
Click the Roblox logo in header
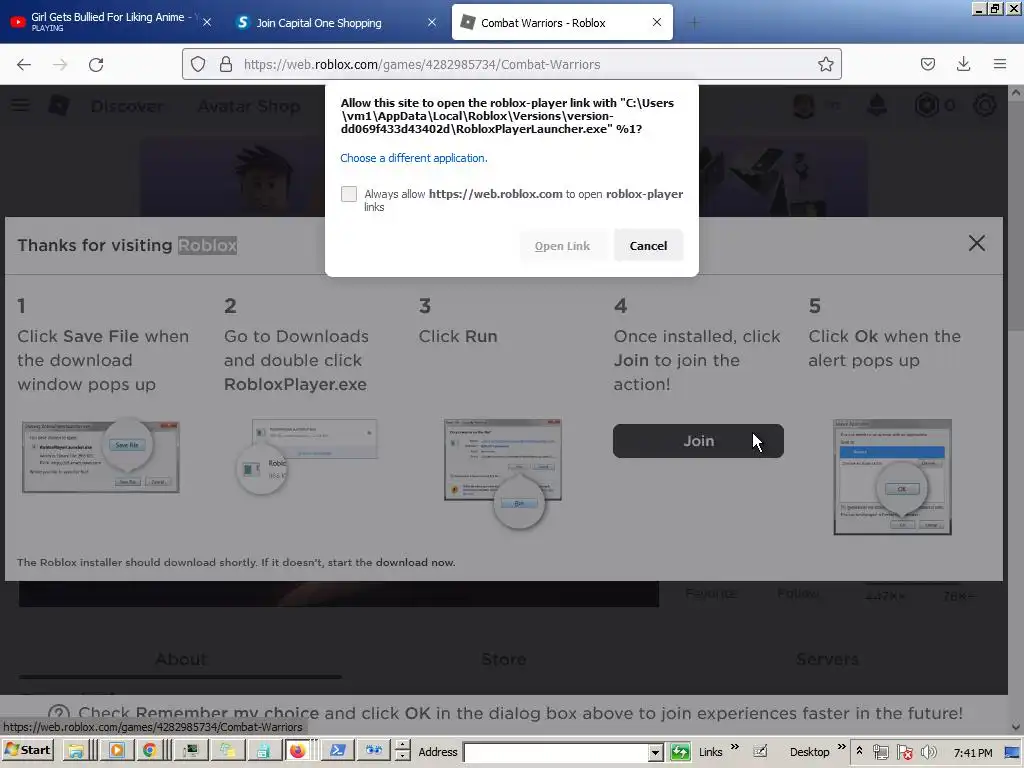(59, 105)
